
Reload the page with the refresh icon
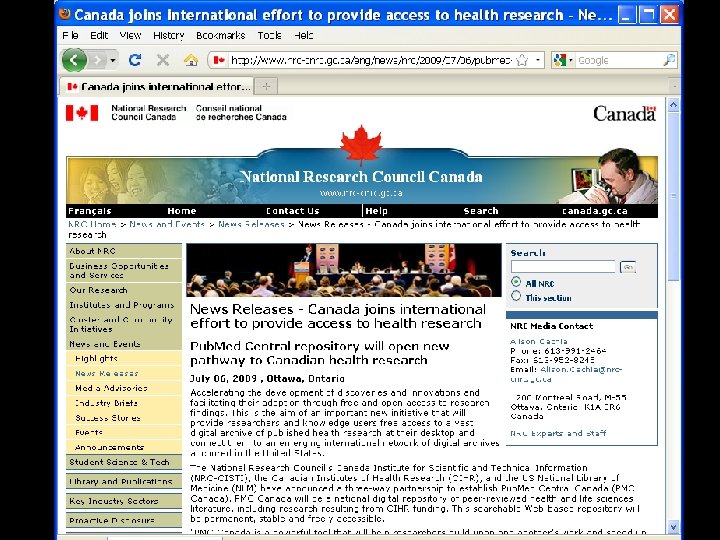[135, 60]
